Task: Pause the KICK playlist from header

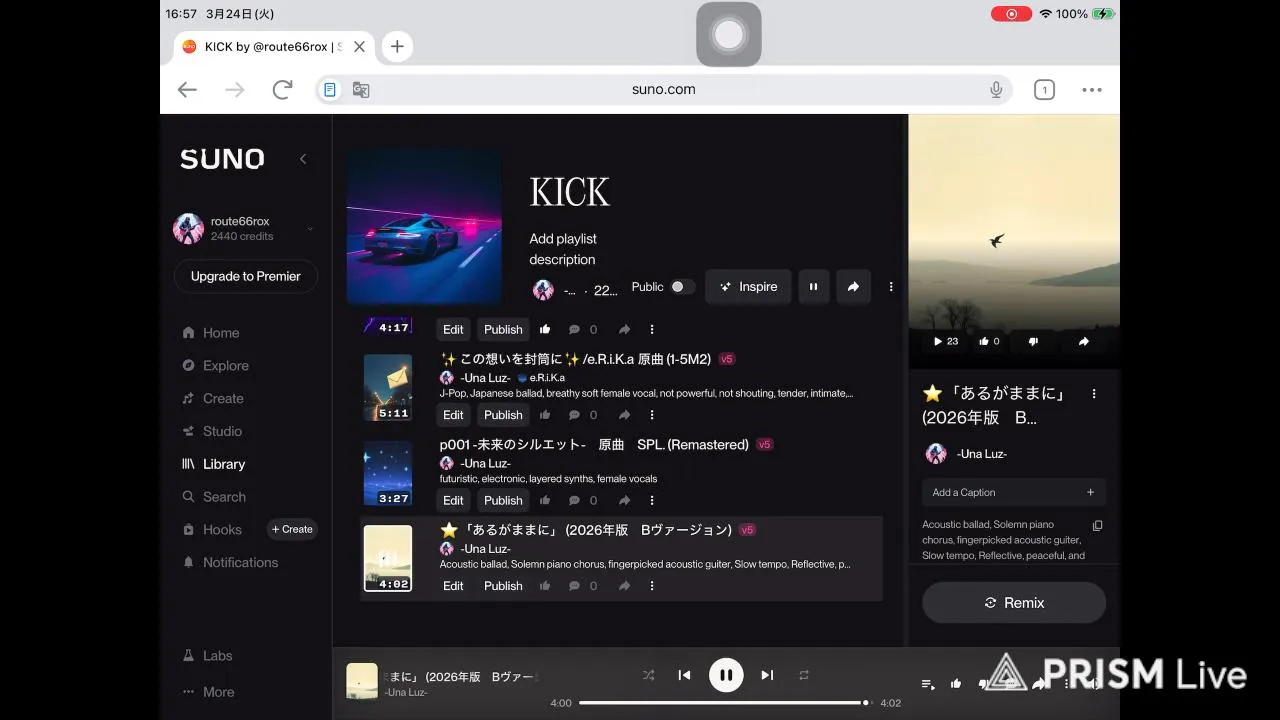Action: 813,287
